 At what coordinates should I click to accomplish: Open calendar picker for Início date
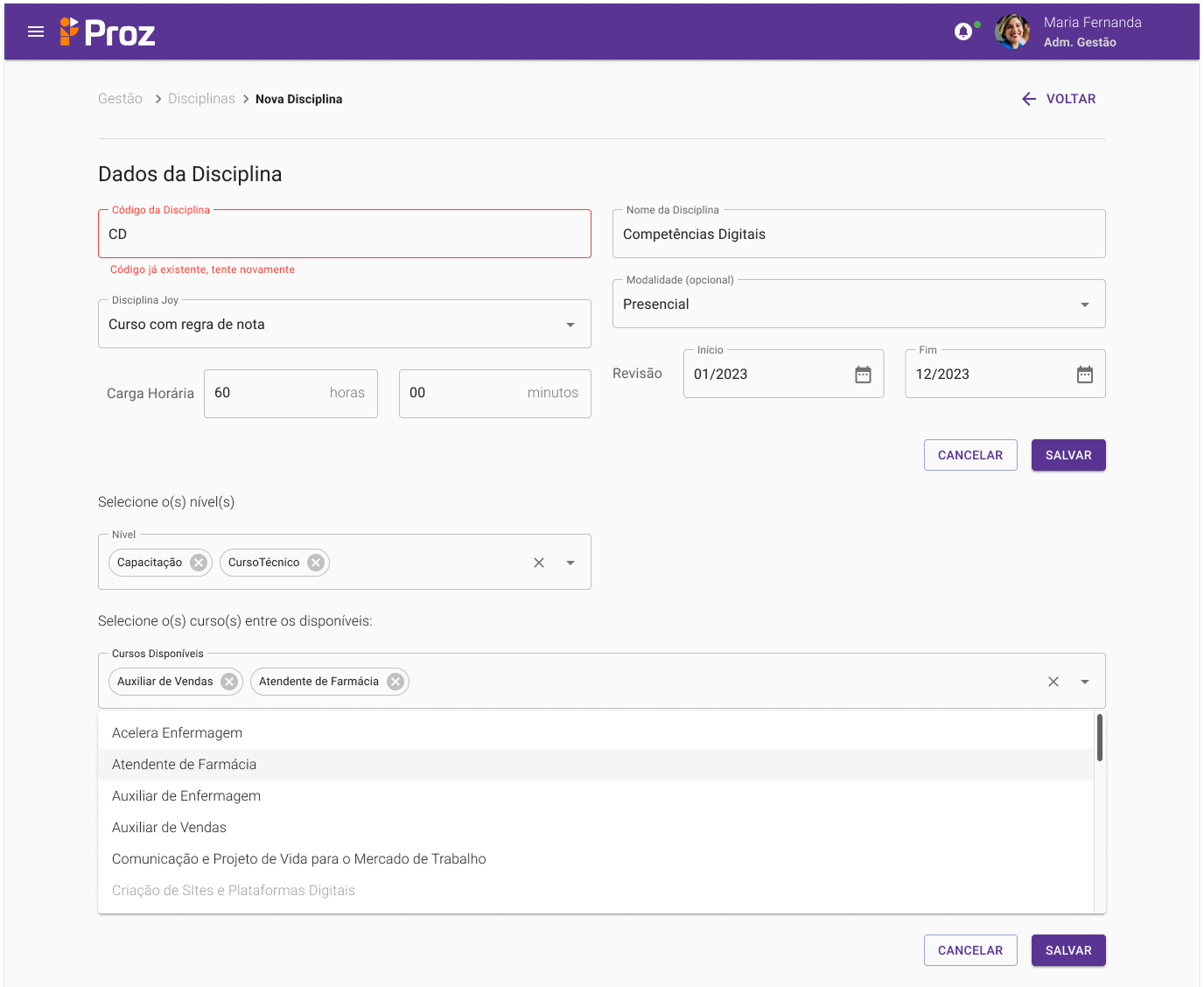[x=863, y=374]
